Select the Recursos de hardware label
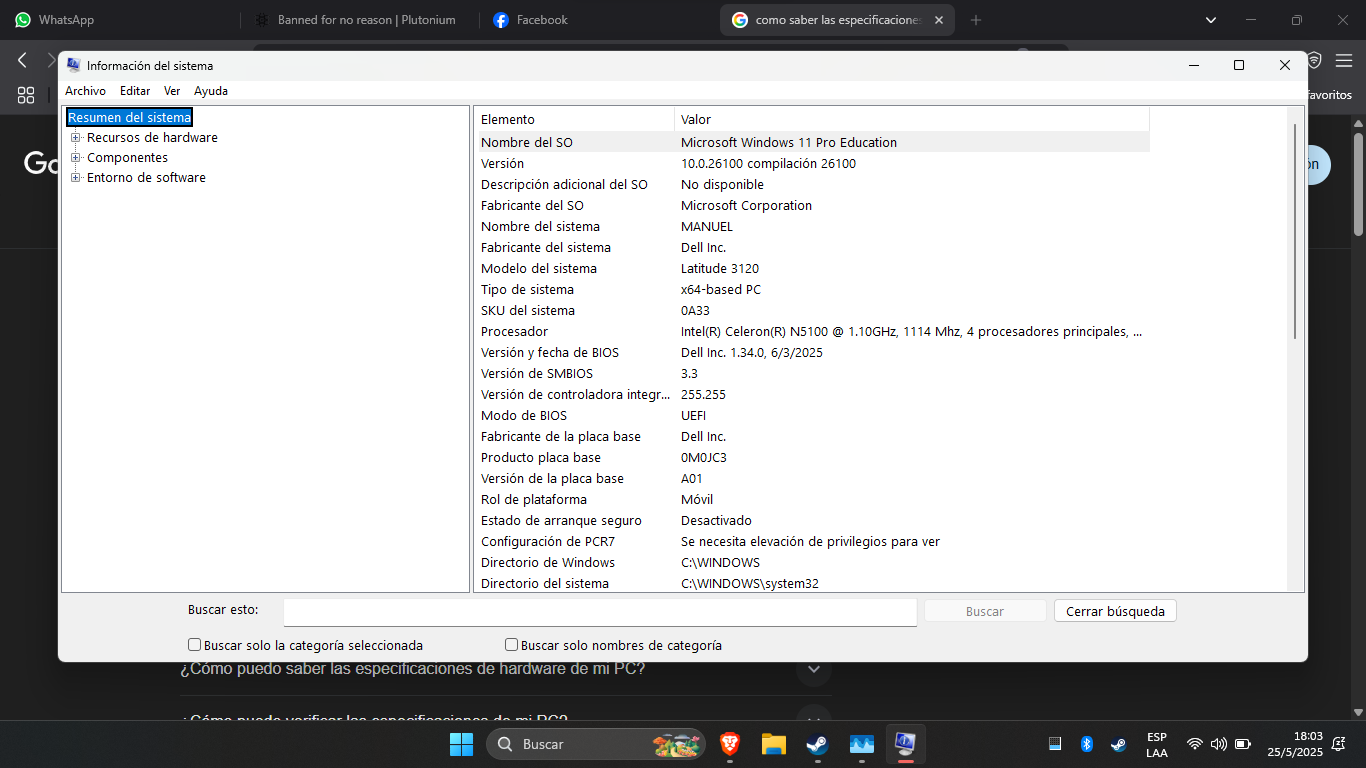 152,138
